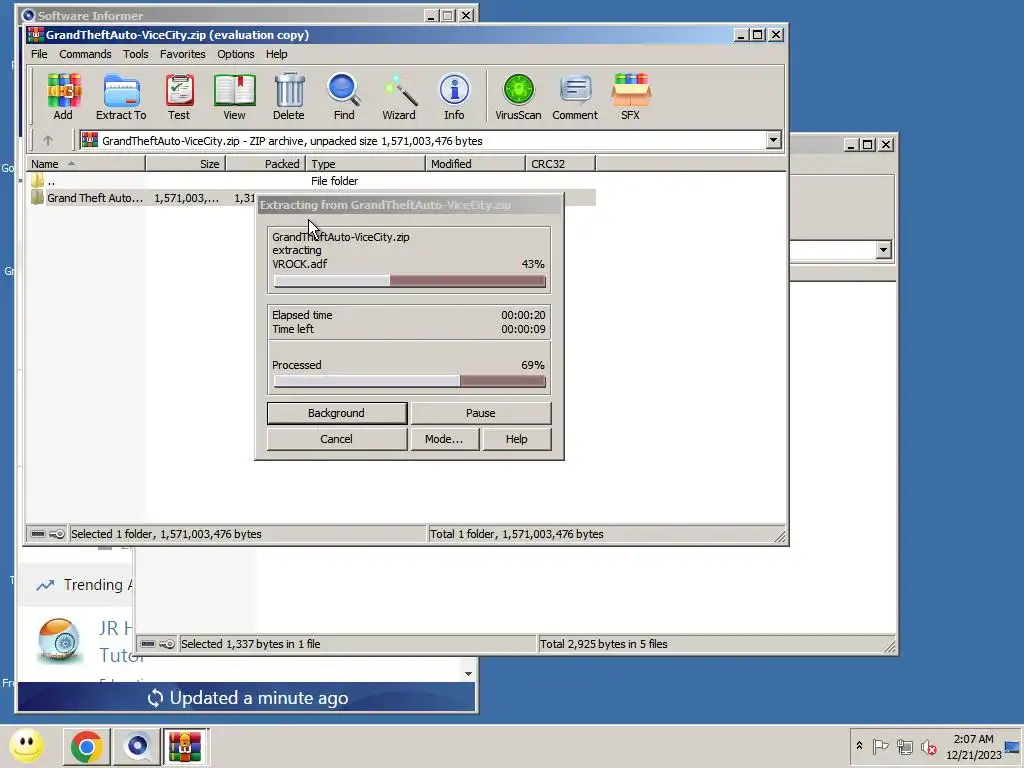Screen dimensions: 1024x768
Task: Cancel the extraction
Action: (337, 440)
